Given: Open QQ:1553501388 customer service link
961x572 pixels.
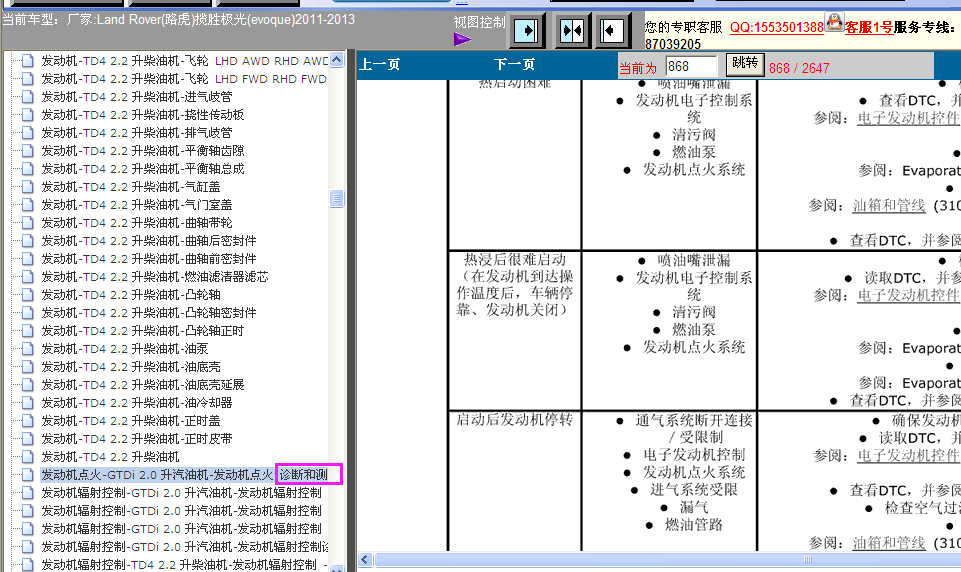Looking at the screenshot, I should pos(777,27).
